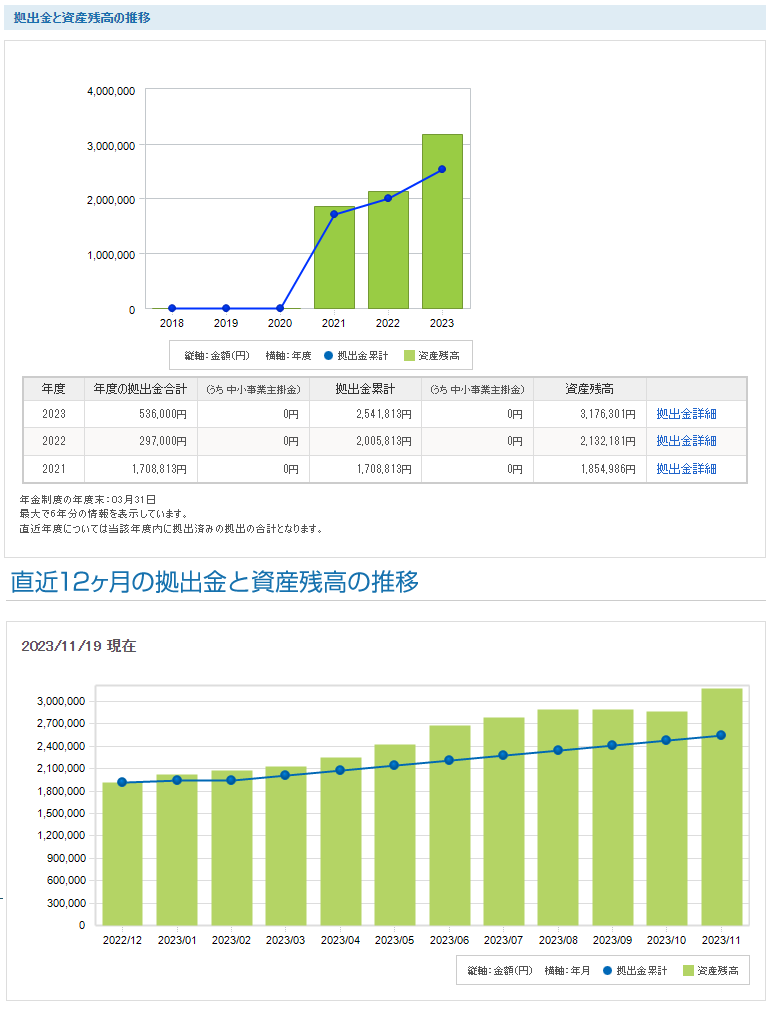Open 拠出金詳細 link for fiscal year 2022
The height and width of the screenshot is (1010, 770).
pyautogui.click(x=686, y=441)
